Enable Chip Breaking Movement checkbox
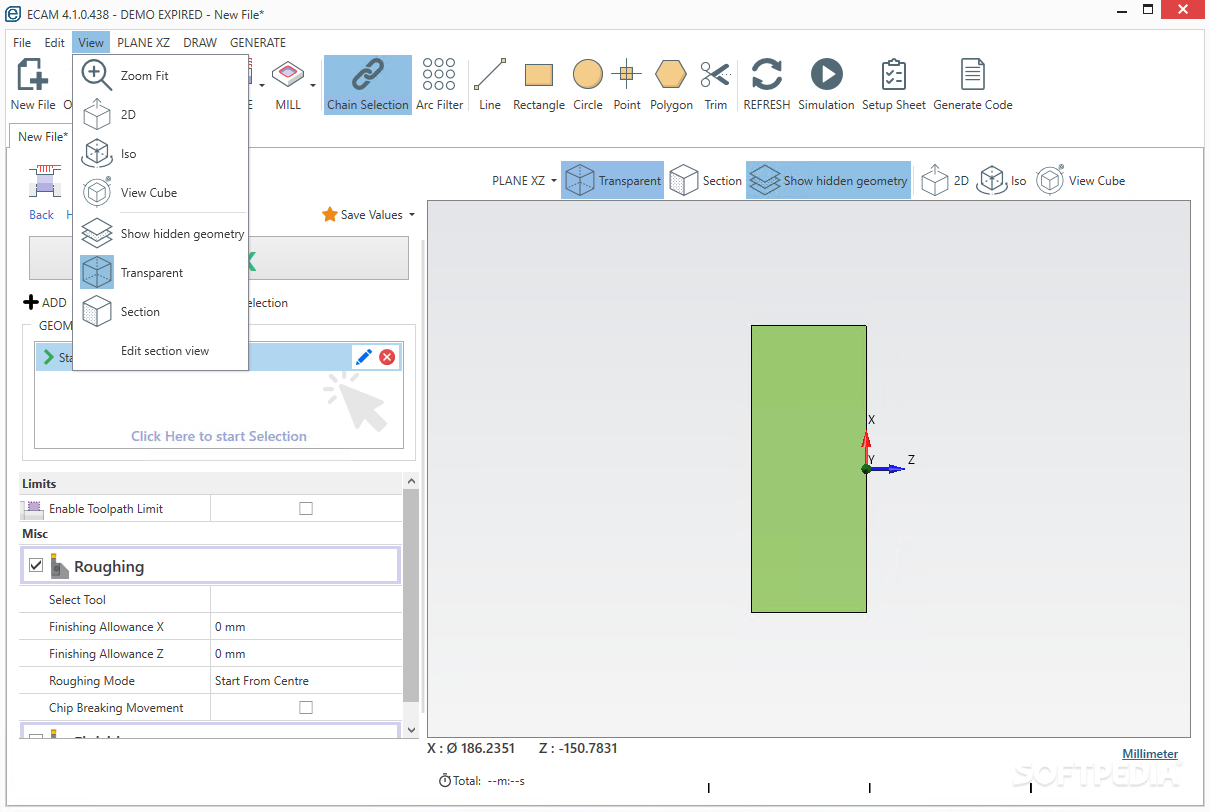1210x812 pixels. click(306, 708)
